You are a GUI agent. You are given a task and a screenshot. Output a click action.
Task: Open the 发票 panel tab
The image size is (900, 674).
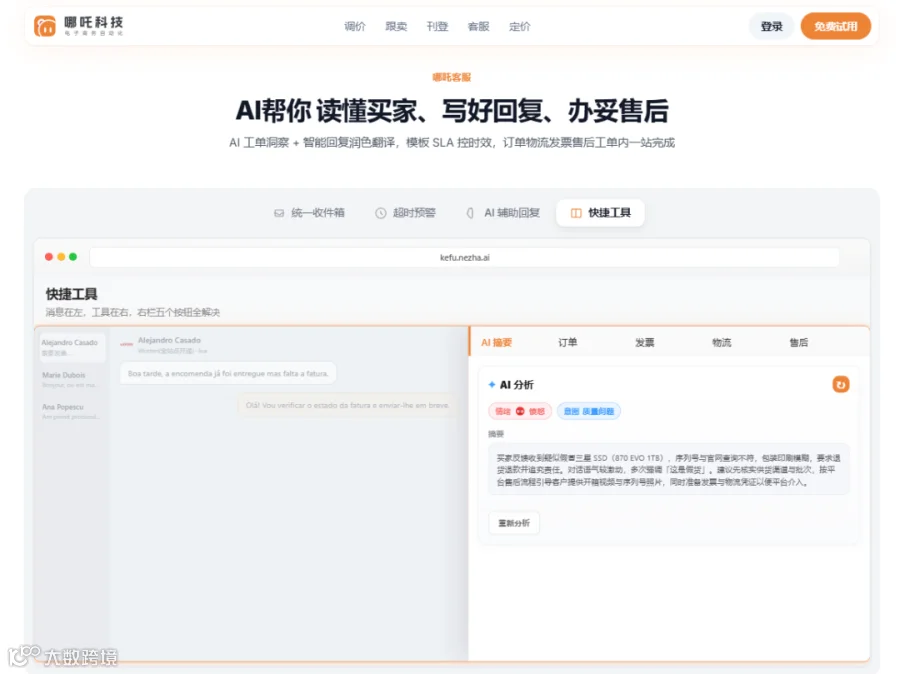tap(645, 342)
